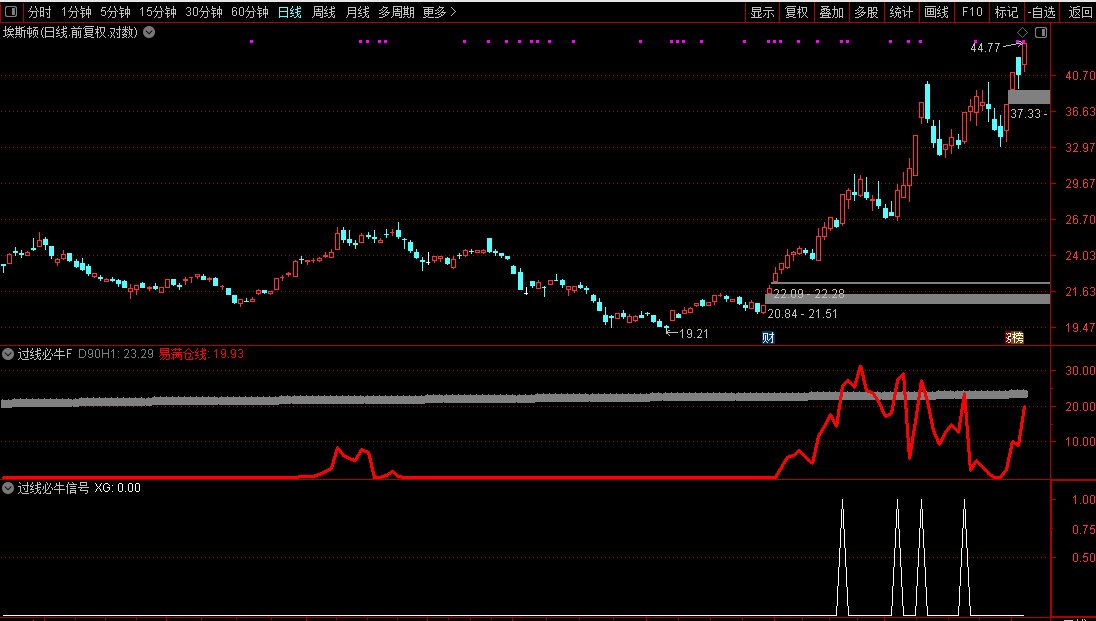Image resolution: width=1096 pixels, height=621 pixels.
Task: Click the panel layout icon left of 分时
Action: (x=11, y=12)
